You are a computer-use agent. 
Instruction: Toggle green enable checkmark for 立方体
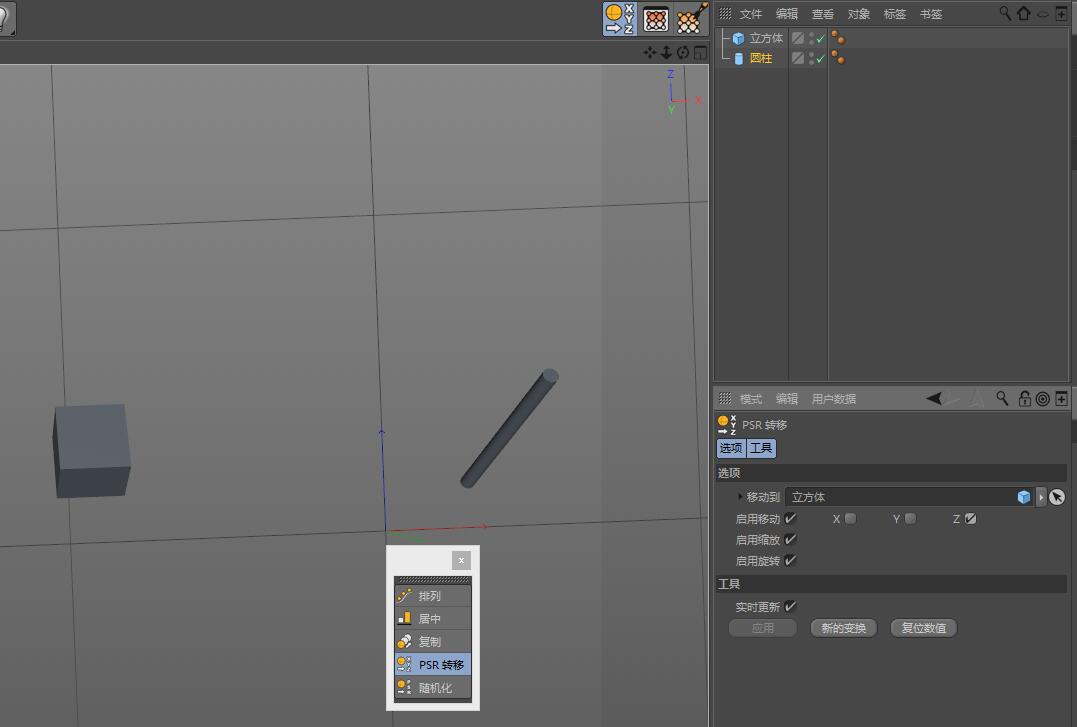tap(820, 39)
